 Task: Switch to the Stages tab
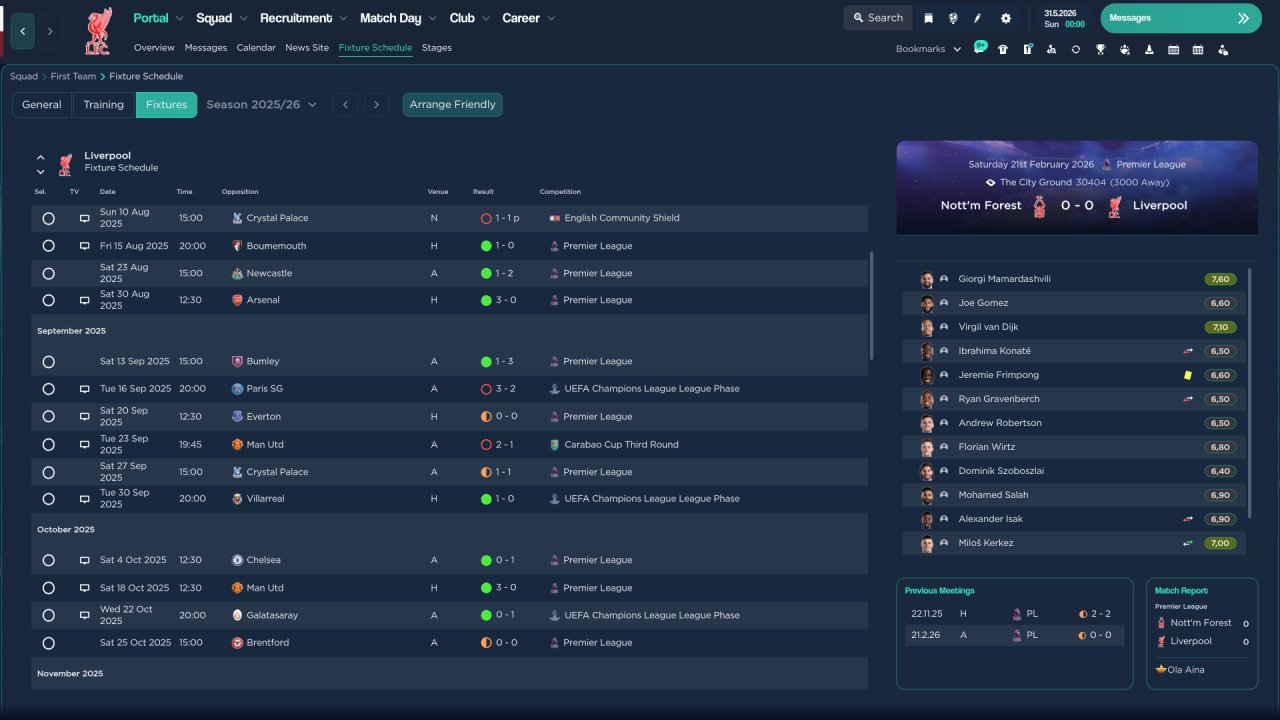[437, 48]
